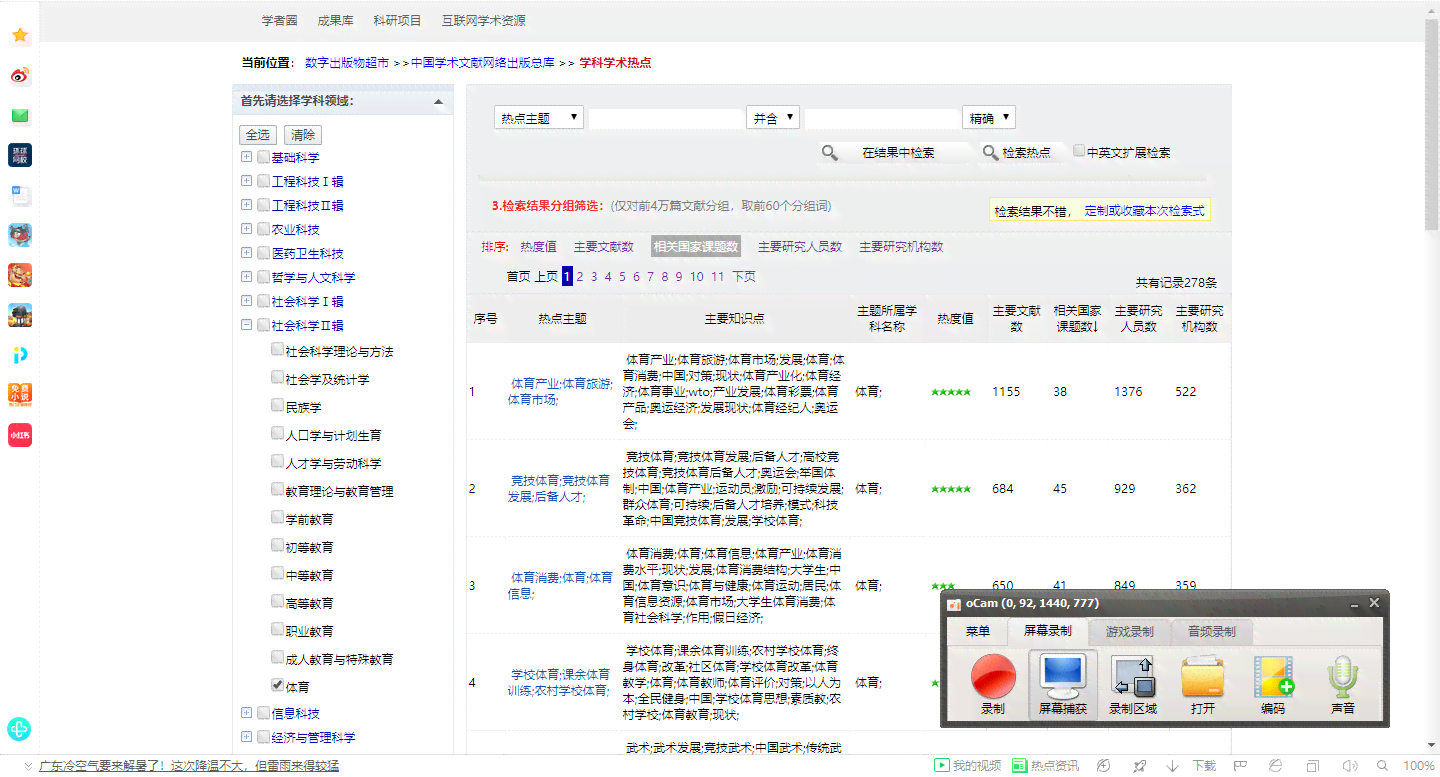Image resolution: width=1440 pixels, height=777 pixels.
Task: Click the zoom magnifier icon in status bar
Action: pos(1384,766)
